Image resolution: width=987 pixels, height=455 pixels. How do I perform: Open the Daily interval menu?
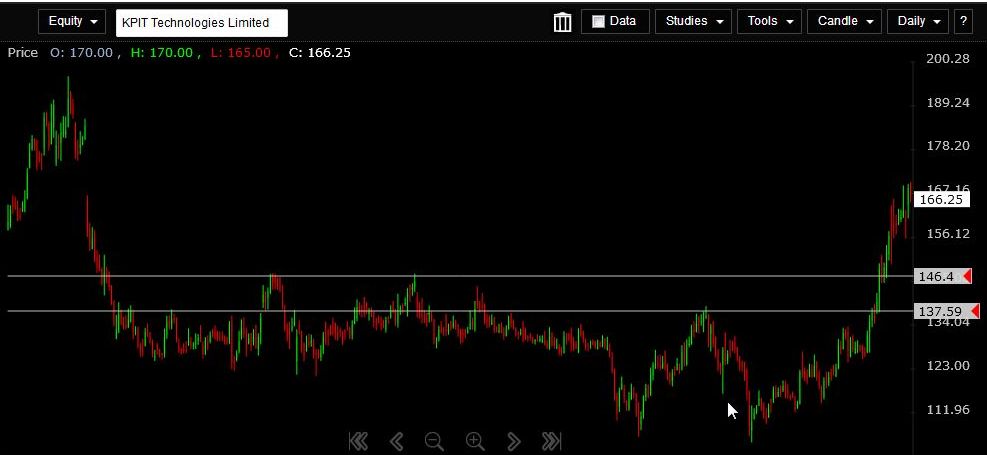pos(918,22)
